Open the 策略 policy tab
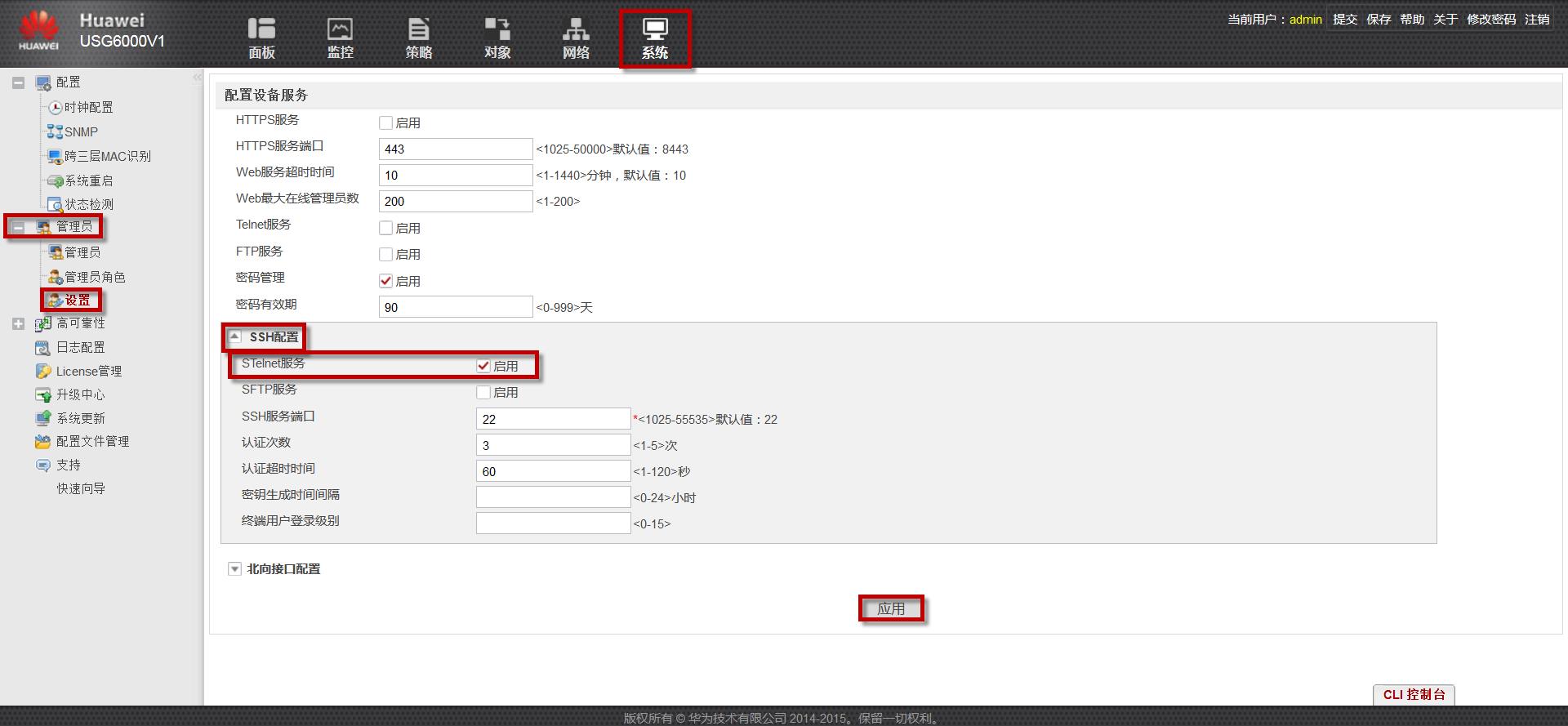This screenshot has height=726, width=1568. coord(418,38)
